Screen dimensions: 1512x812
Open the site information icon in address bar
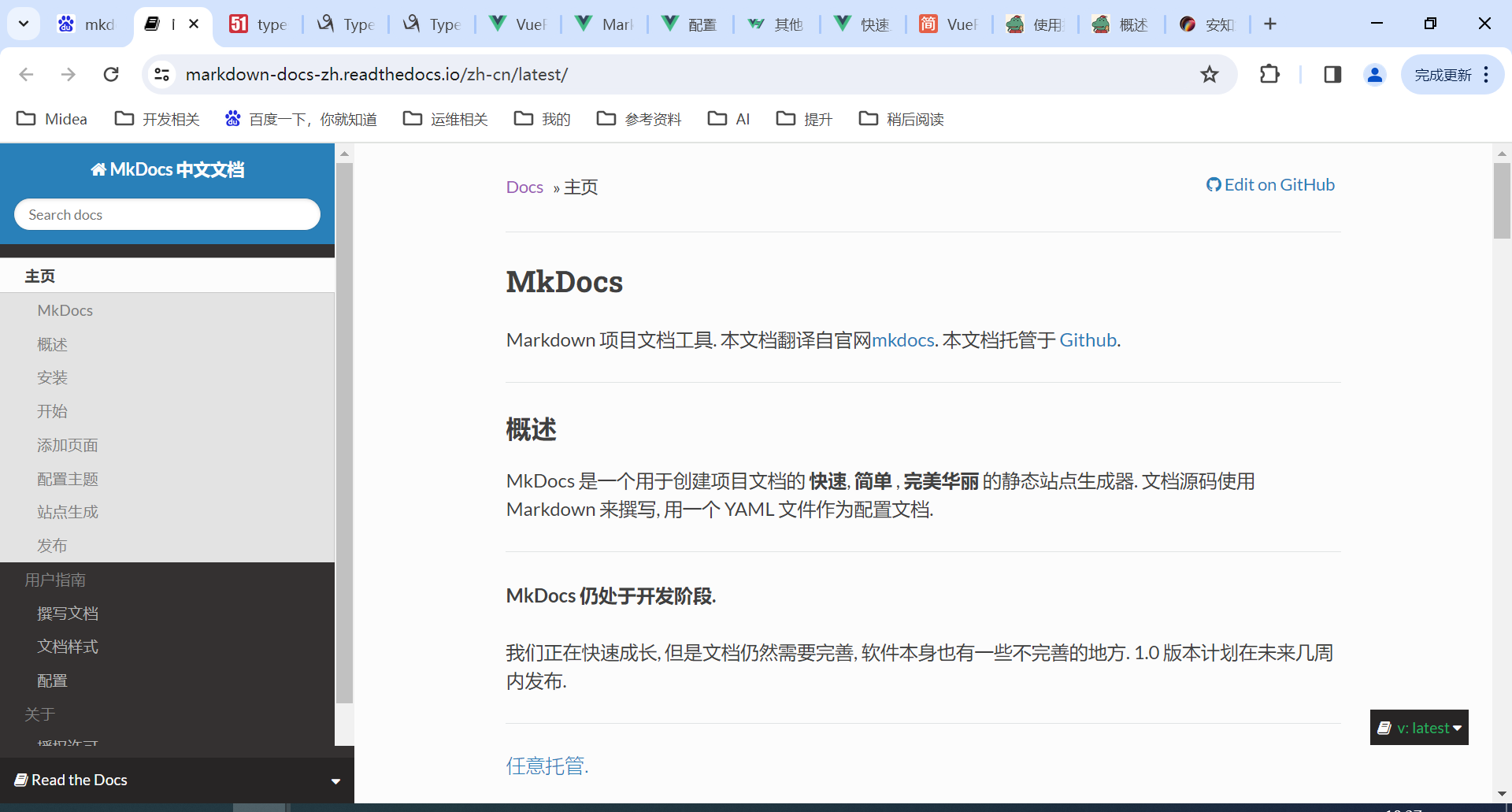162,74
